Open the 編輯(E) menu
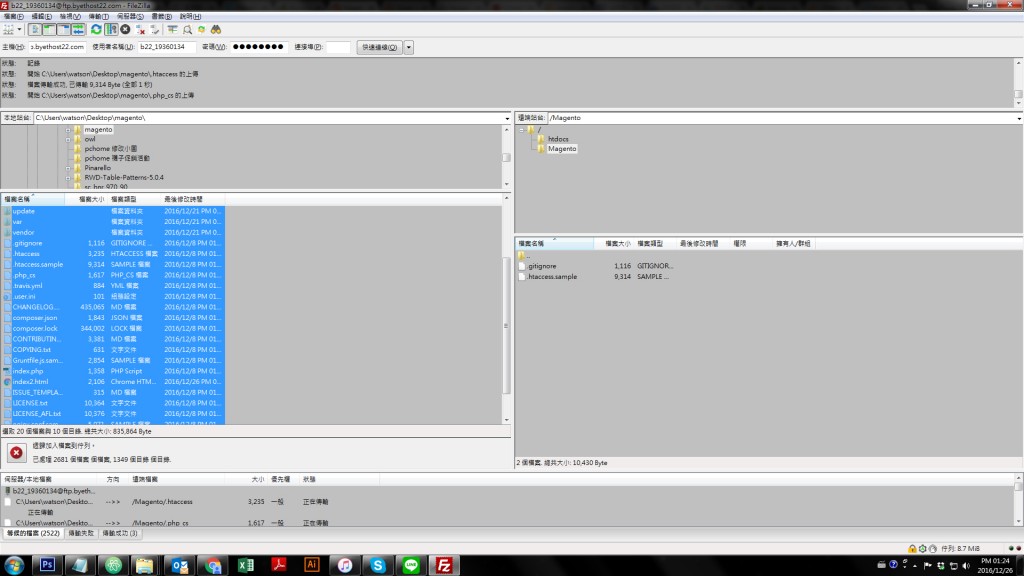Viewport: 1024px width, 576px height. (41, 16)
